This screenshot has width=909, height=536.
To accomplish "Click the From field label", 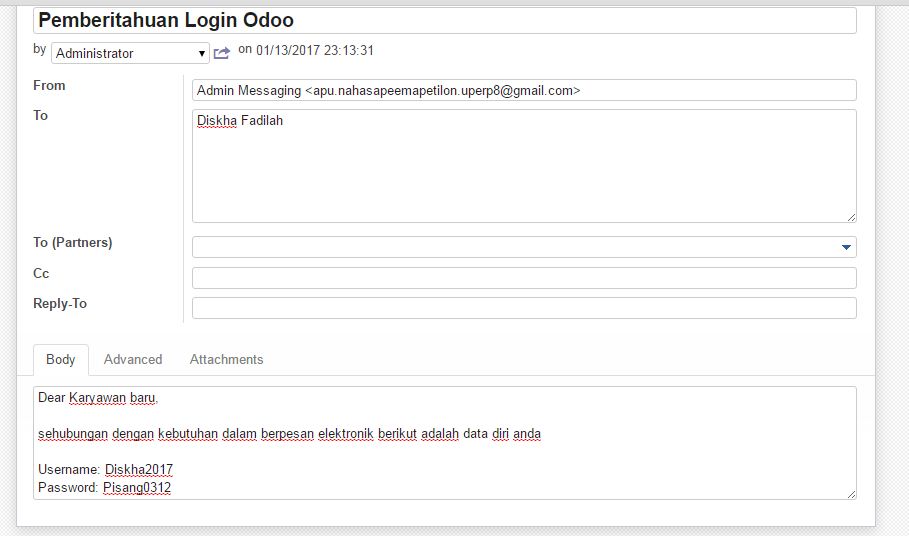I will pos(49,85).
